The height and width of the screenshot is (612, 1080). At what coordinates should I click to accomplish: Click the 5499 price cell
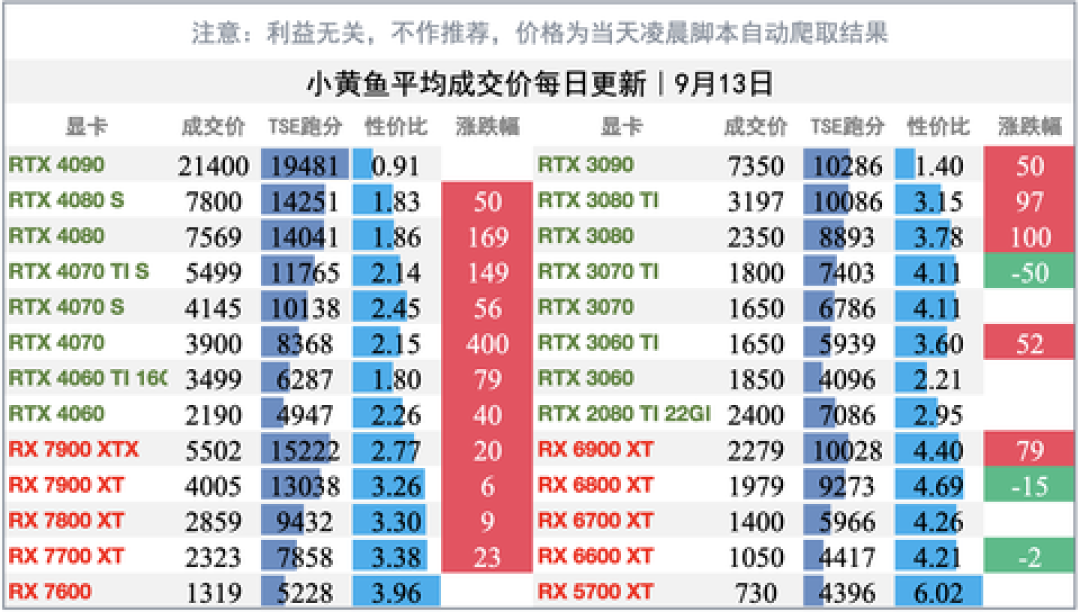coord(214,273)
